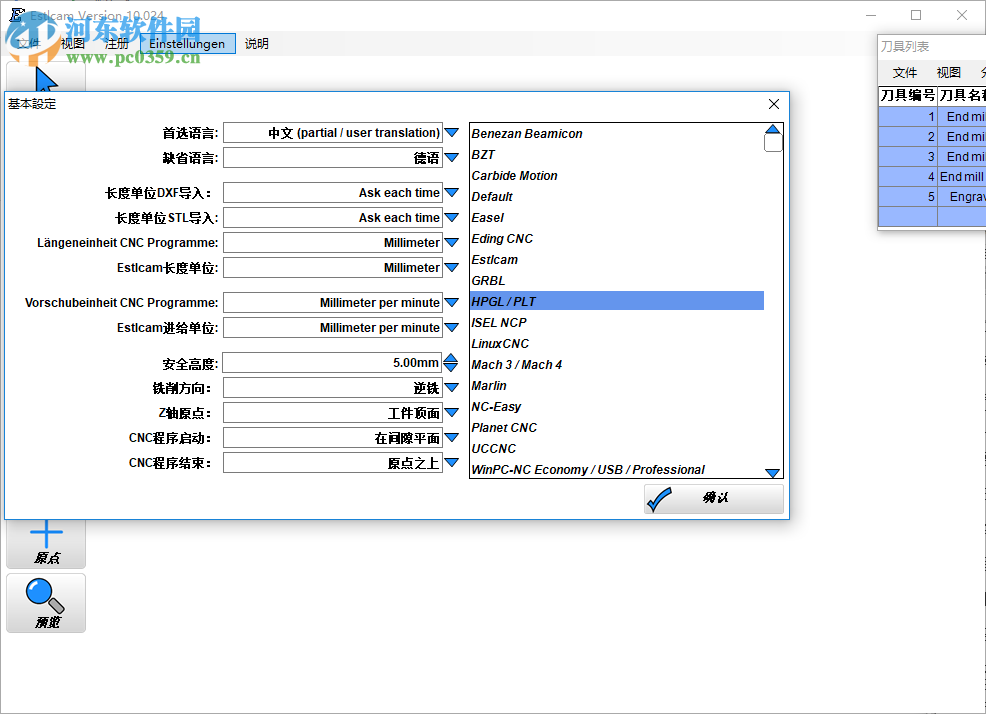Select Eding CNC preset

(617, 238)
